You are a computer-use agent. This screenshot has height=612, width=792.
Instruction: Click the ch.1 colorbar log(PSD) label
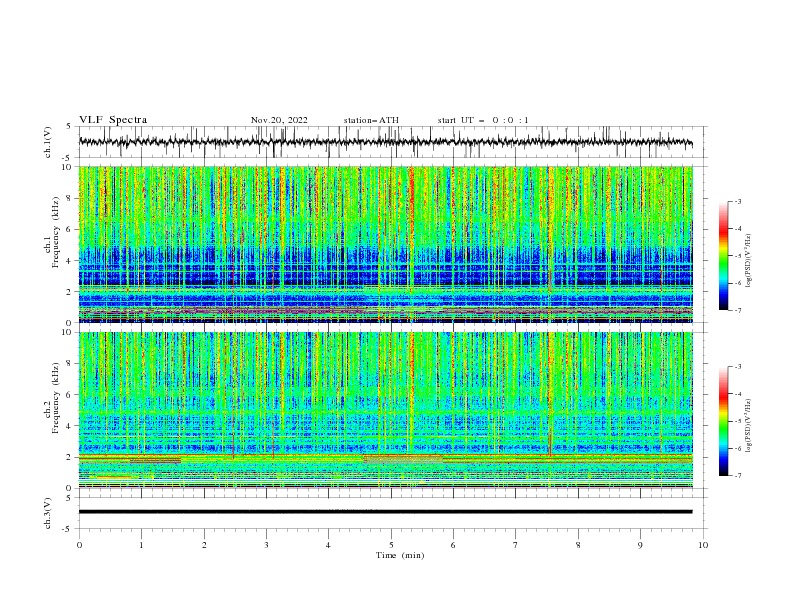(x=748, y=261)
